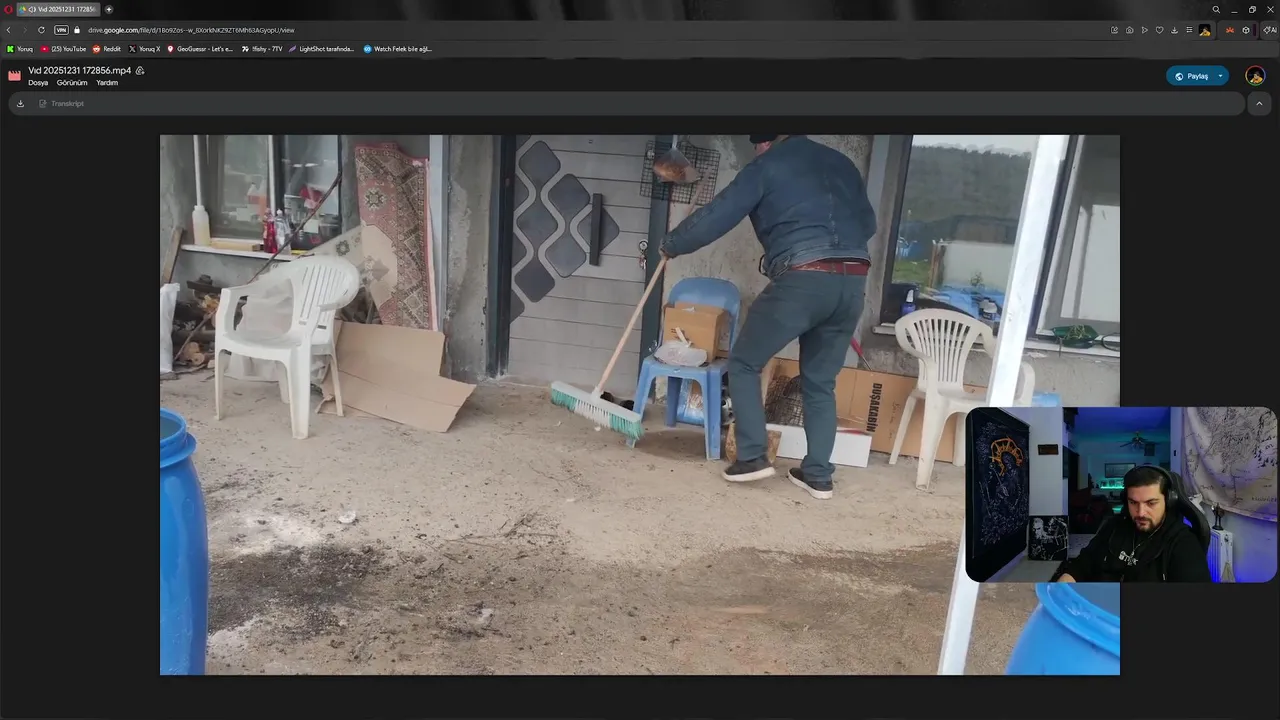Take a snapshot with the camera icon
Screen dimensions: 1280x720
coord(1130,30)
